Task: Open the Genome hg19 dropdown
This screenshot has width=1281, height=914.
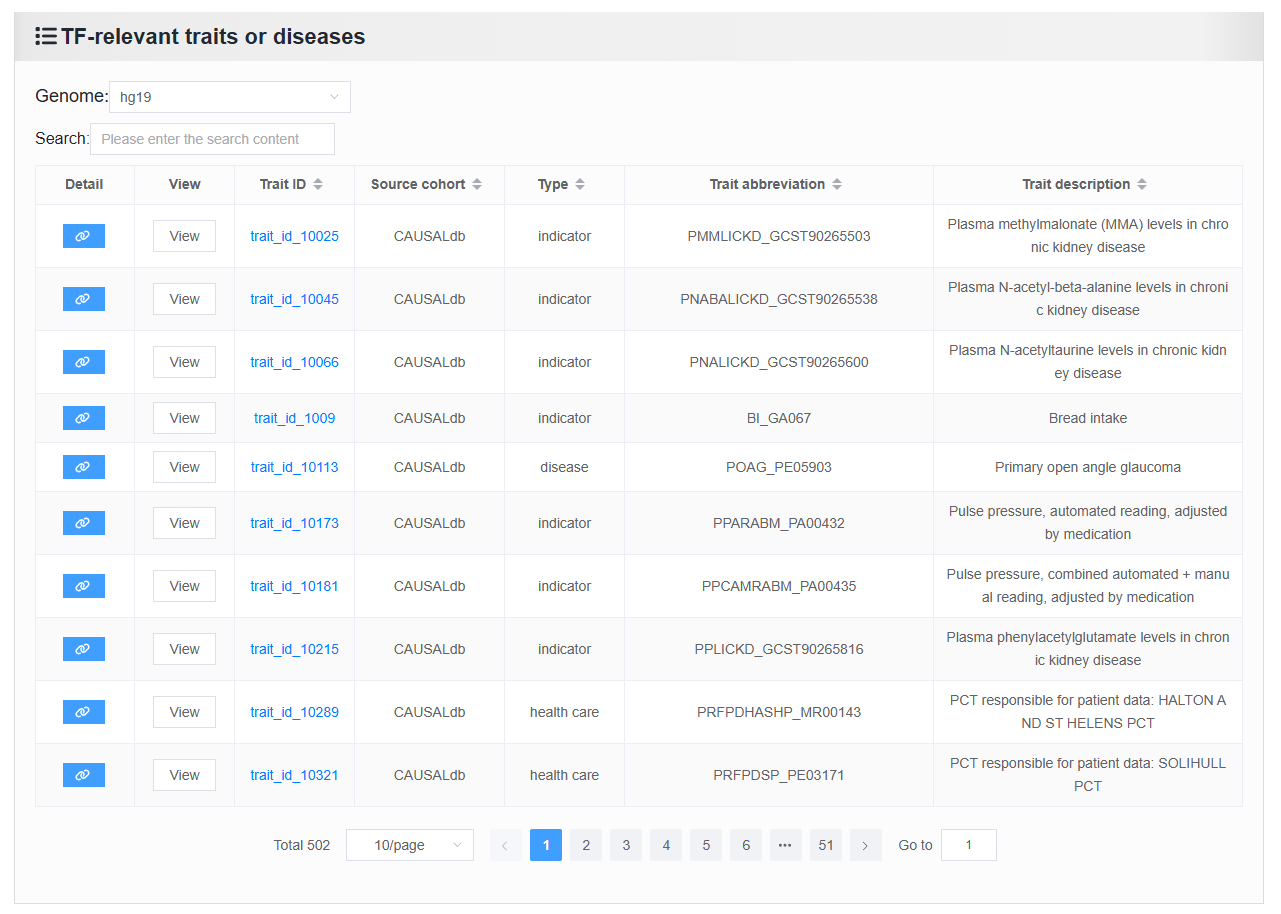Action: click(230, 97)
